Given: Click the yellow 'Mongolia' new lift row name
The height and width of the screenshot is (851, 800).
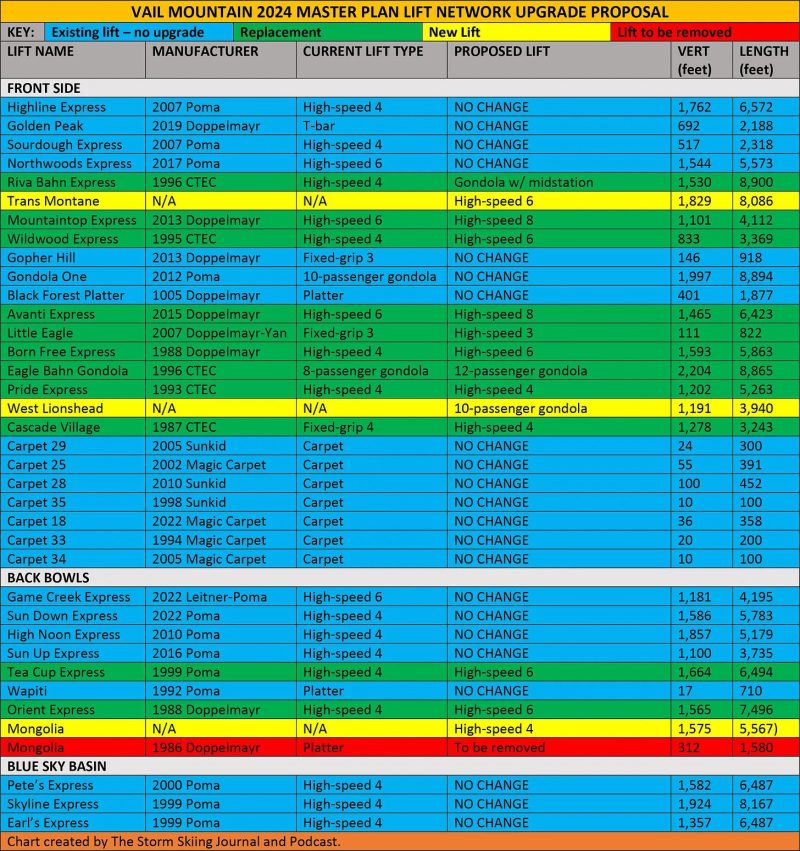Looking at the screenshot, I should pyautogui.click(x=35, y=729).
